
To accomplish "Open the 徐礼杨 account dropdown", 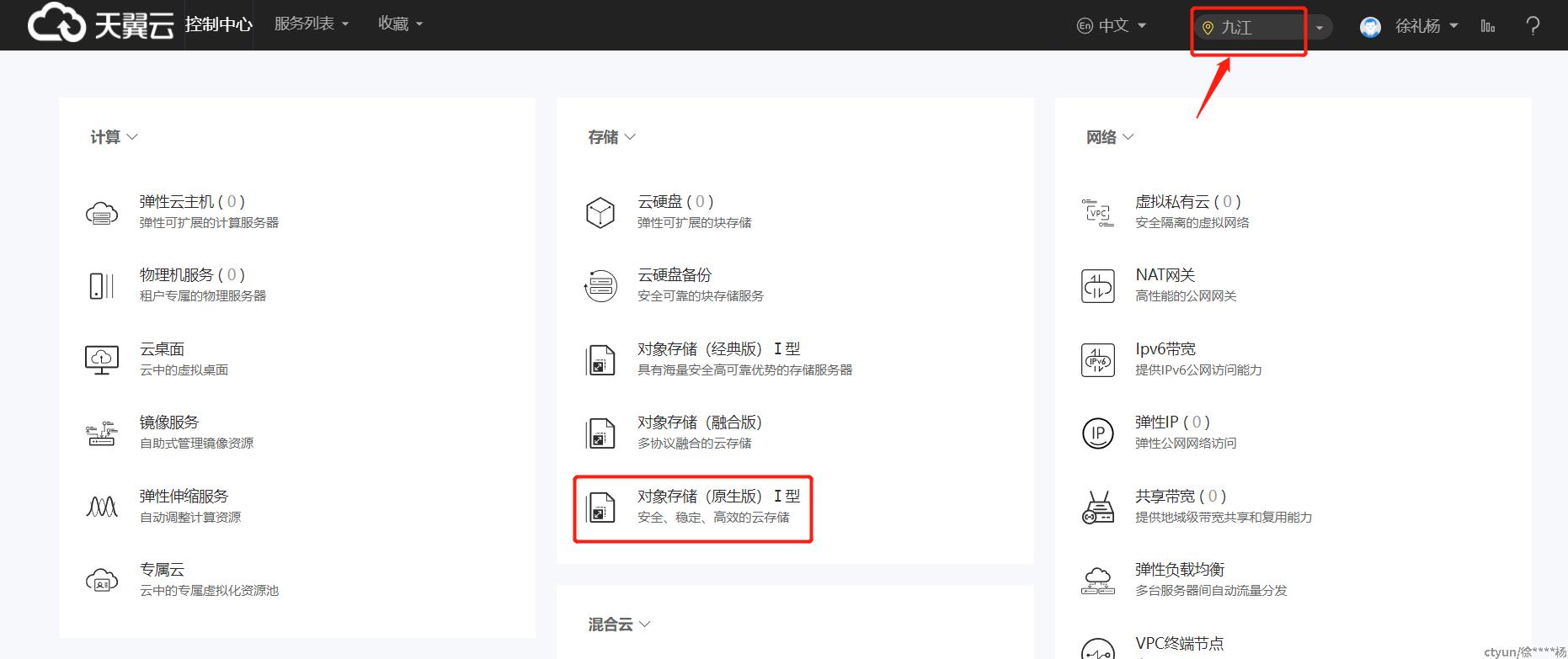I will click(1427, 26).
